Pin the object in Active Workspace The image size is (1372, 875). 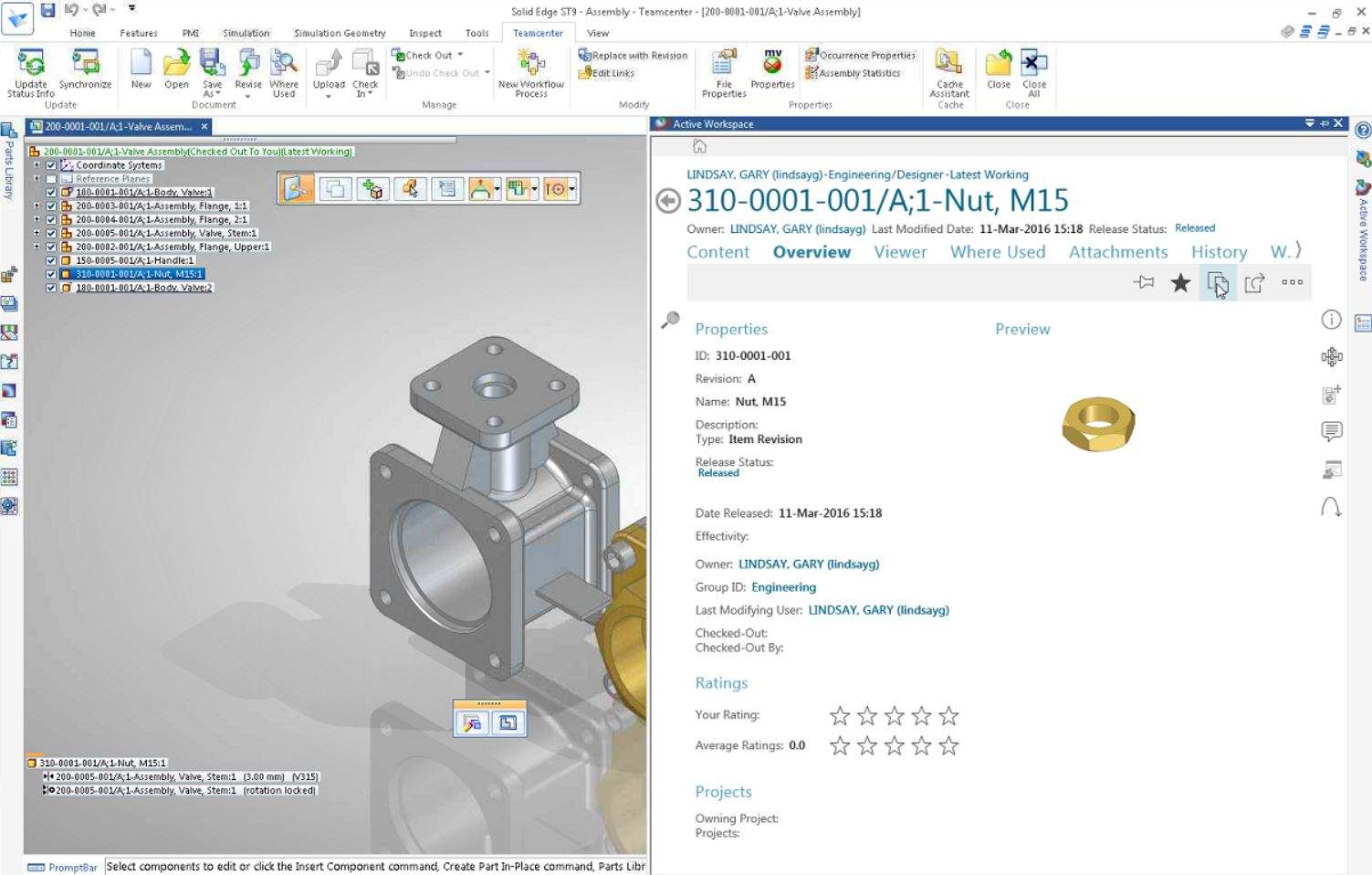point(1144,283)
